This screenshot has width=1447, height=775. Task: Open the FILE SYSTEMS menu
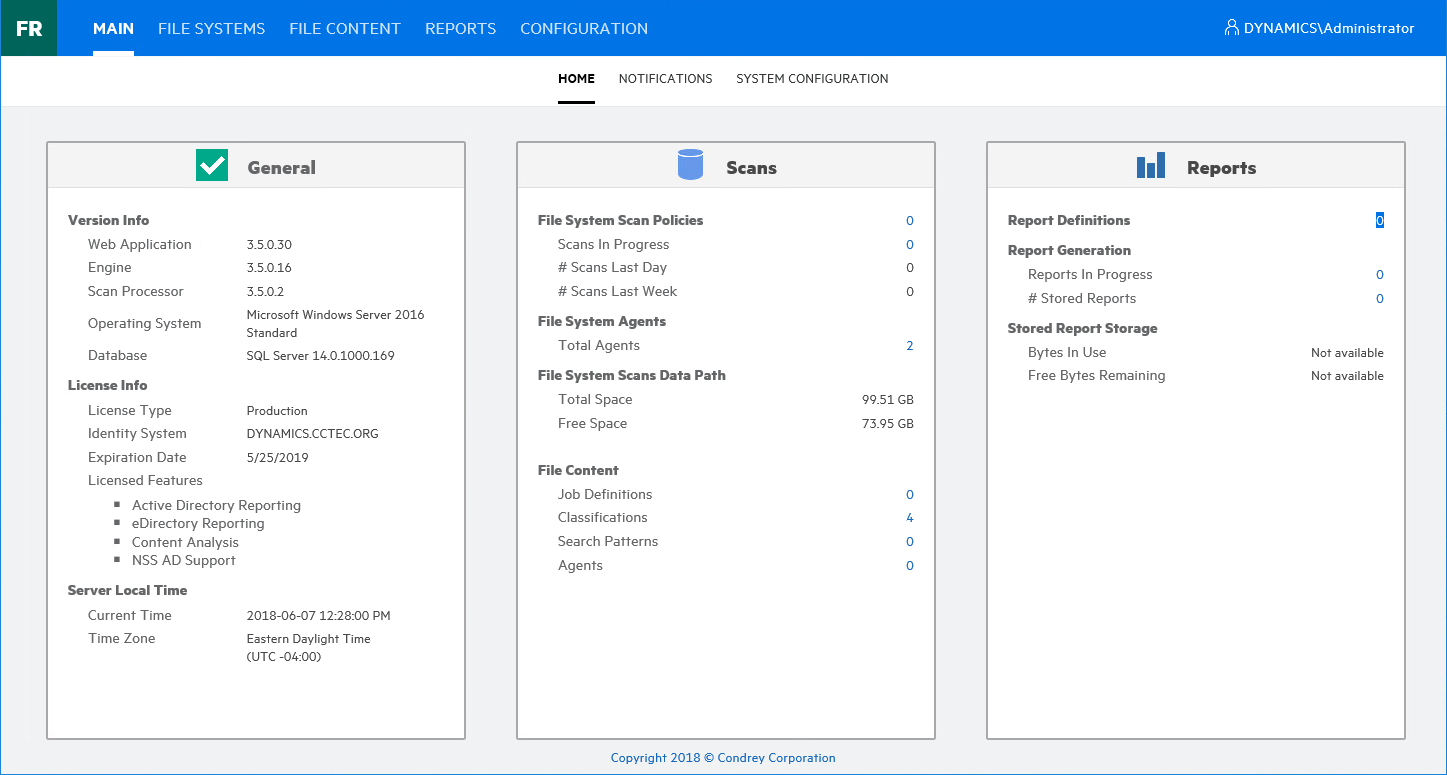click(211, 28)
